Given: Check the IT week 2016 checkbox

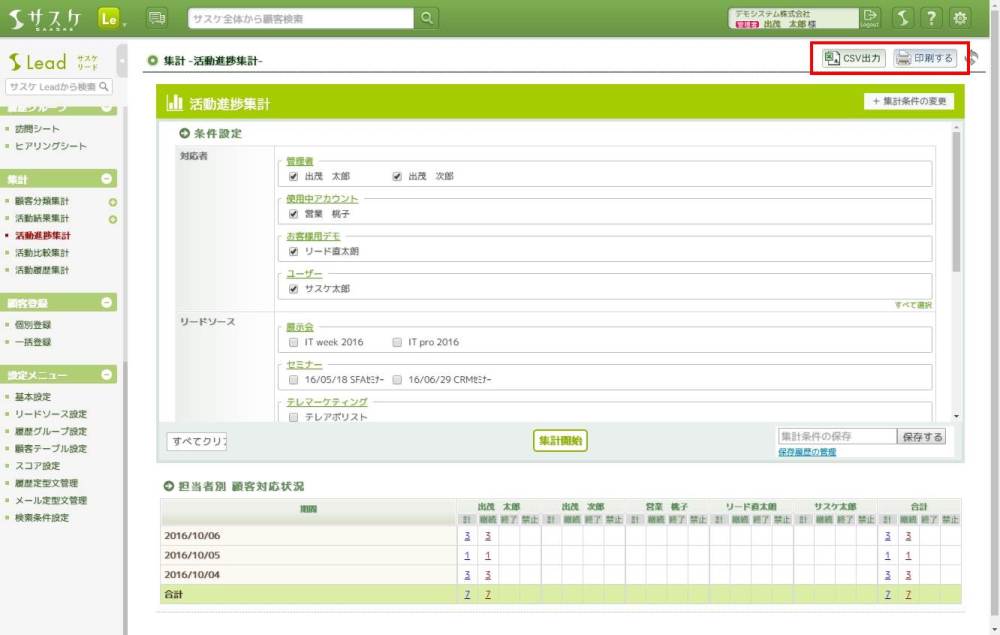Looking at the screenshot, I should tap(294, 342).
